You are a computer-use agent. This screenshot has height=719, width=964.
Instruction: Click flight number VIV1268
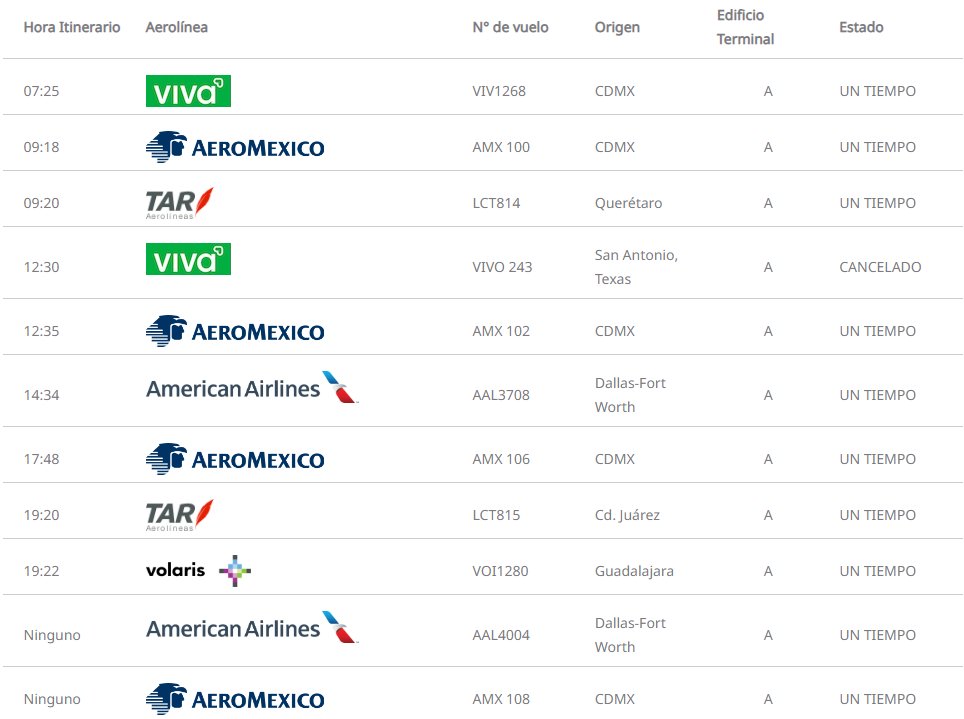point(499,91)
